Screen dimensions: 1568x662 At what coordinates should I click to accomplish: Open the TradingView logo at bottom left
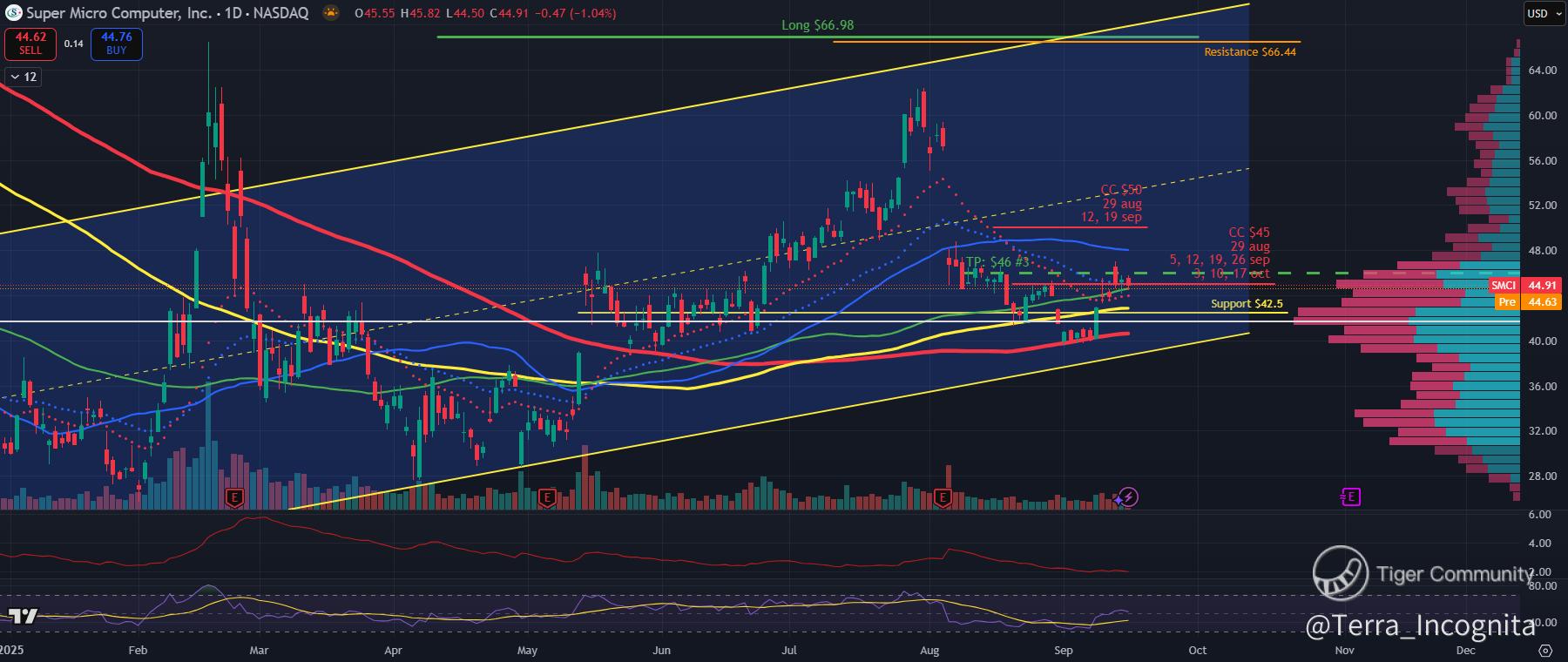[x=24, y=617]
